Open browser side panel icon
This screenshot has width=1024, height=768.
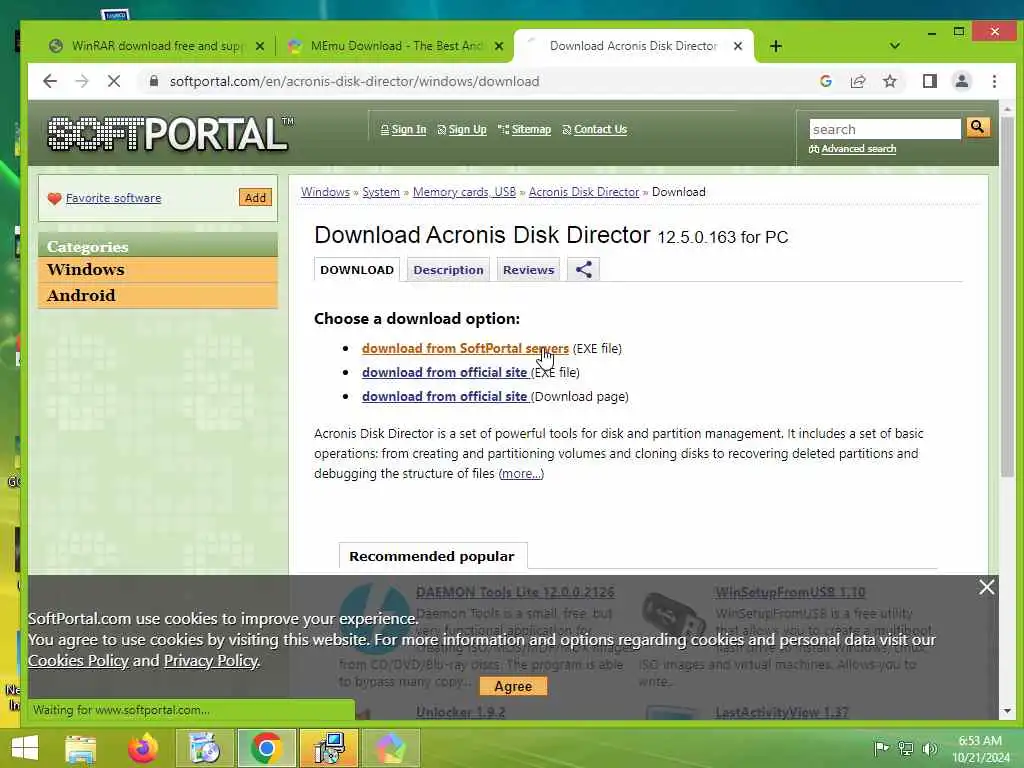(929, 81)
